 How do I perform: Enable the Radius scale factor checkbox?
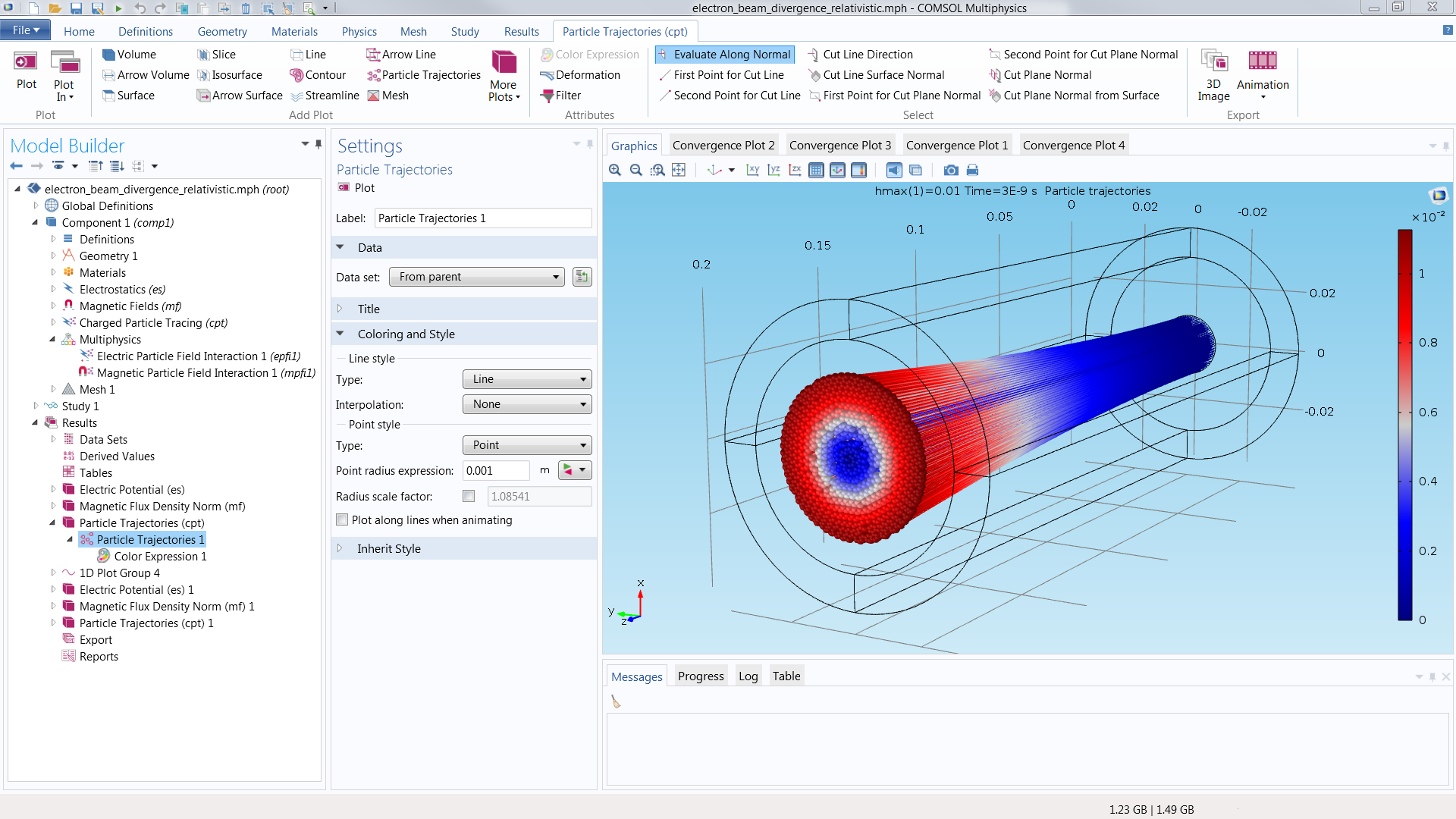pos(469,496)
